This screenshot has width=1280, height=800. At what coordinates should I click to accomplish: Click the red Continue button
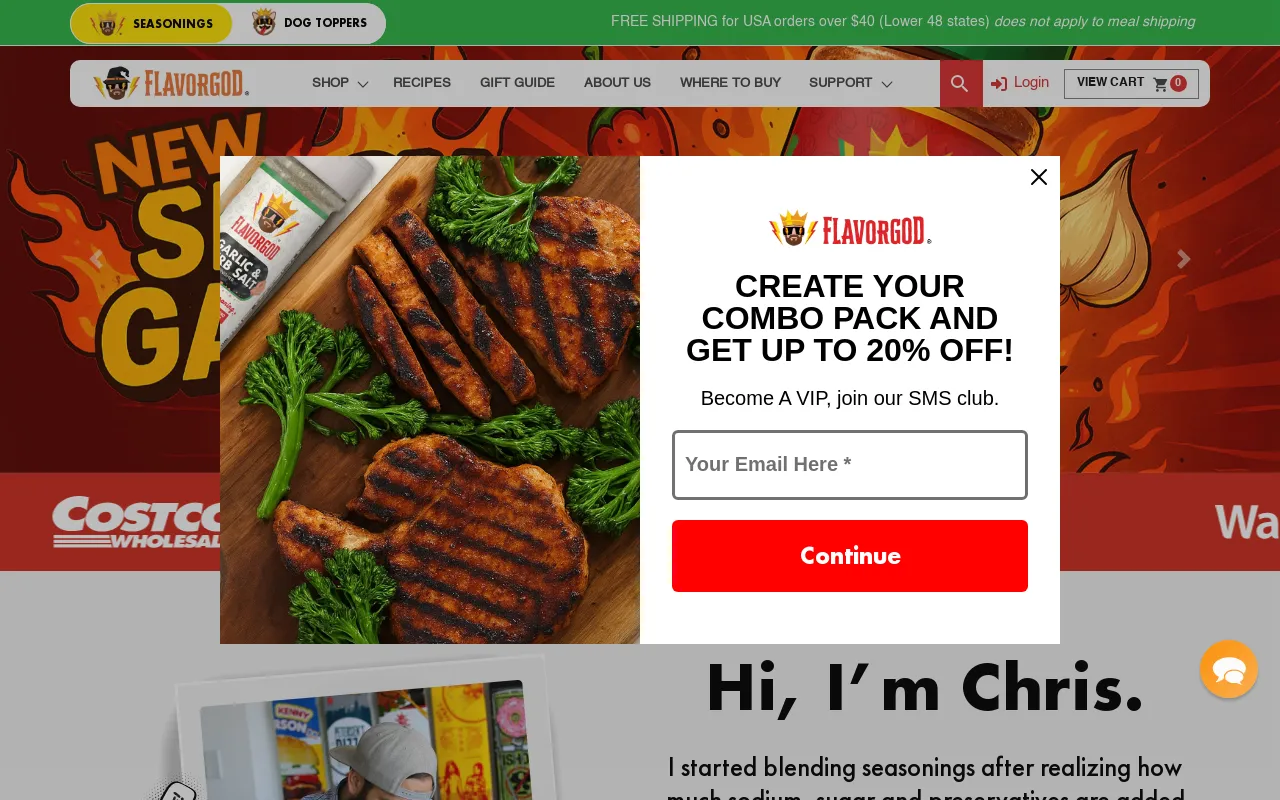850,556
